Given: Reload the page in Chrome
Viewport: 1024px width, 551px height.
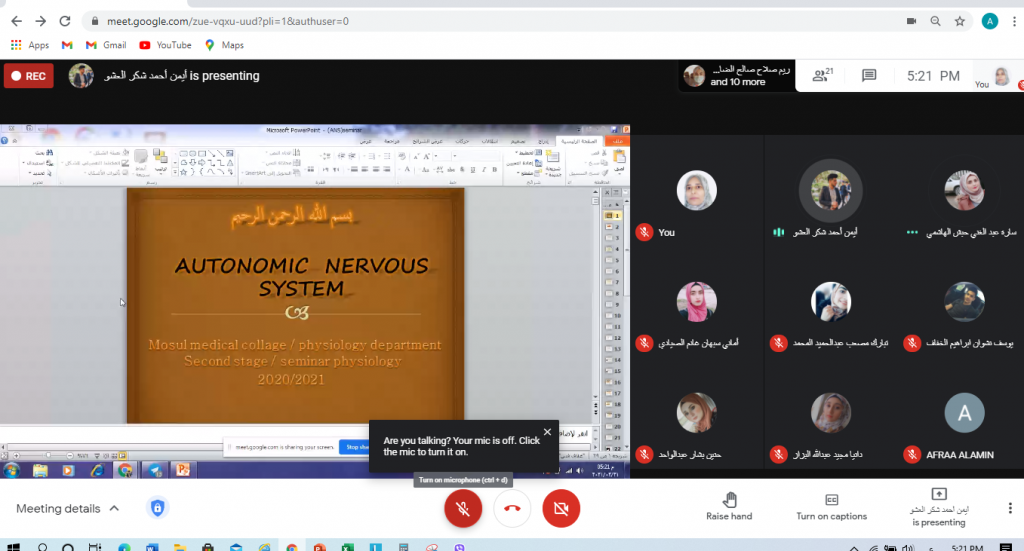Looking at the screenshot, I should click(x=65, y=21).
